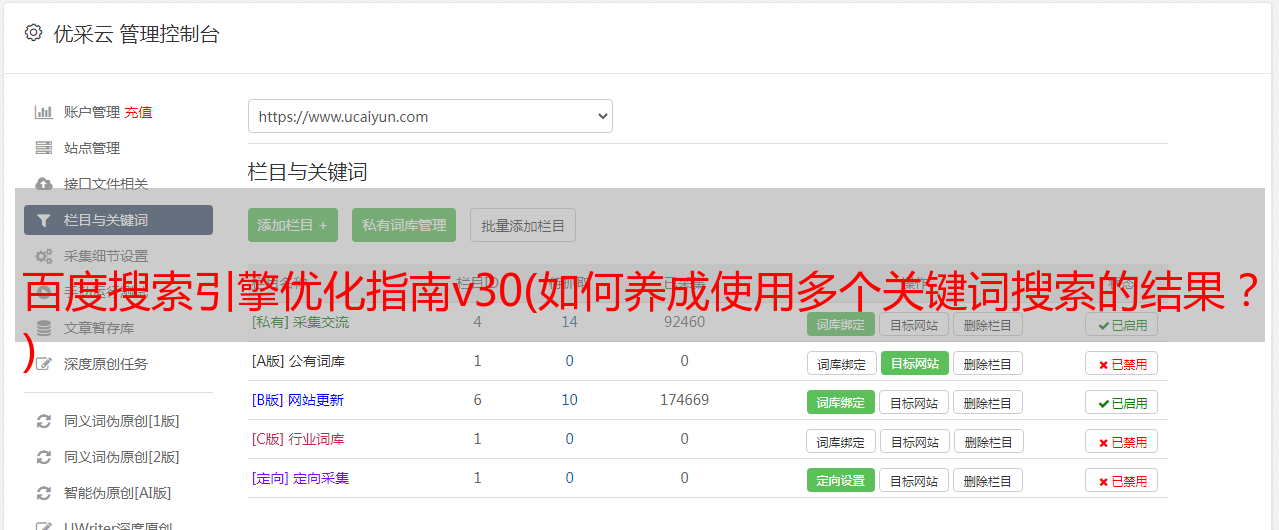This screenshot has height=530, width=1279.
Task: Click 删除栏目 in the 定向采集 row
Action: coord(988,481)
